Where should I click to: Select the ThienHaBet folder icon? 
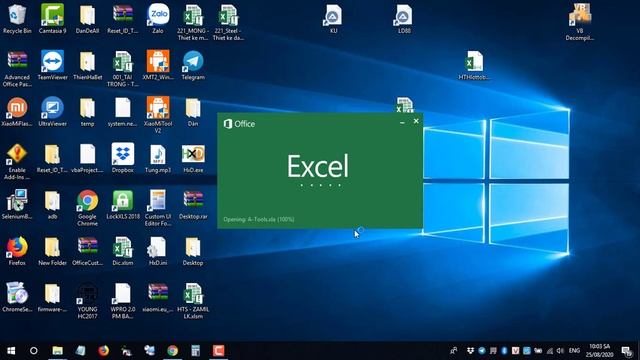(87, 65)
